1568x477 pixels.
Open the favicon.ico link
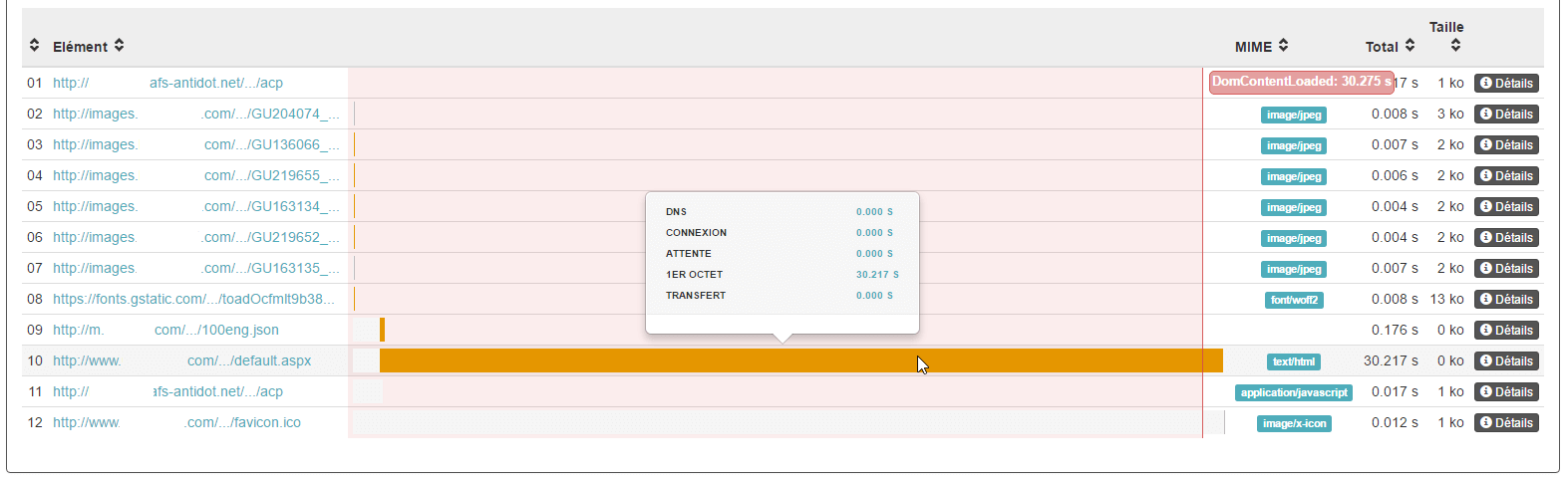pos(176,422)
